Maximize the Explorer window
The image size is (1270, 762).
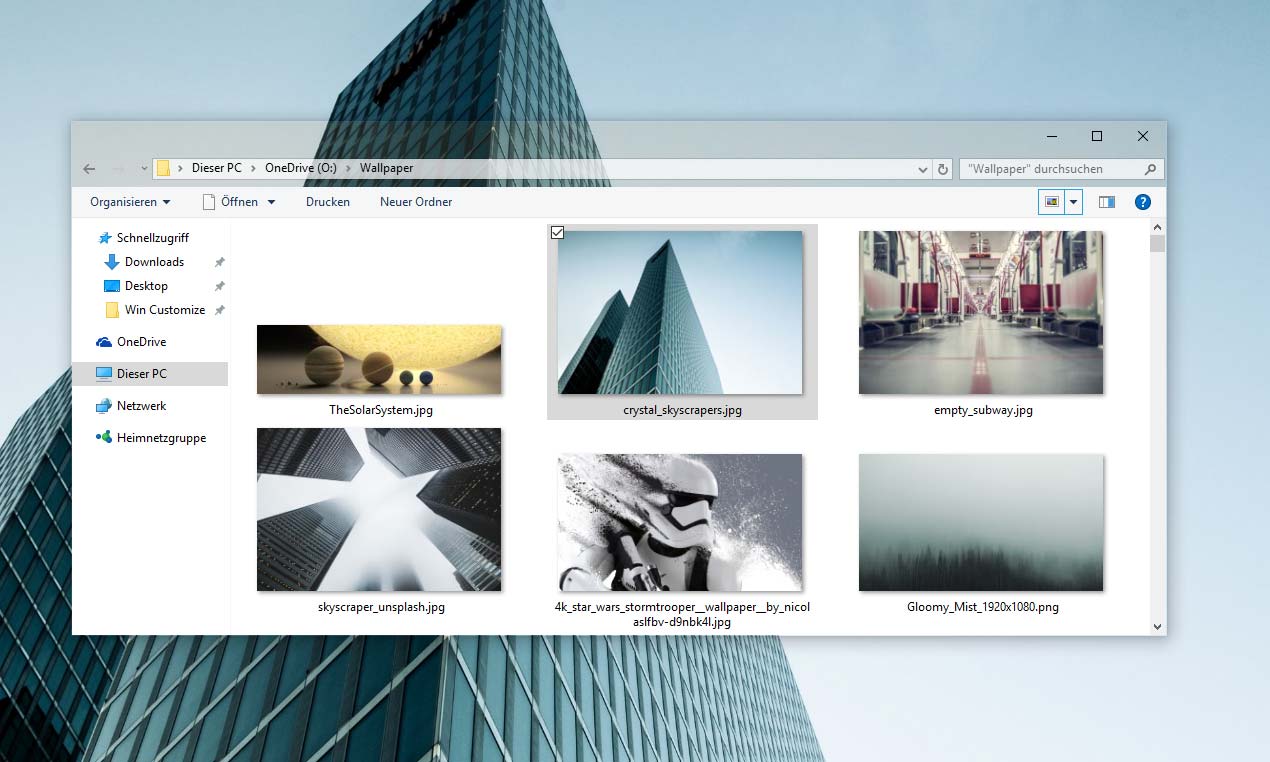coord(1097,136)
